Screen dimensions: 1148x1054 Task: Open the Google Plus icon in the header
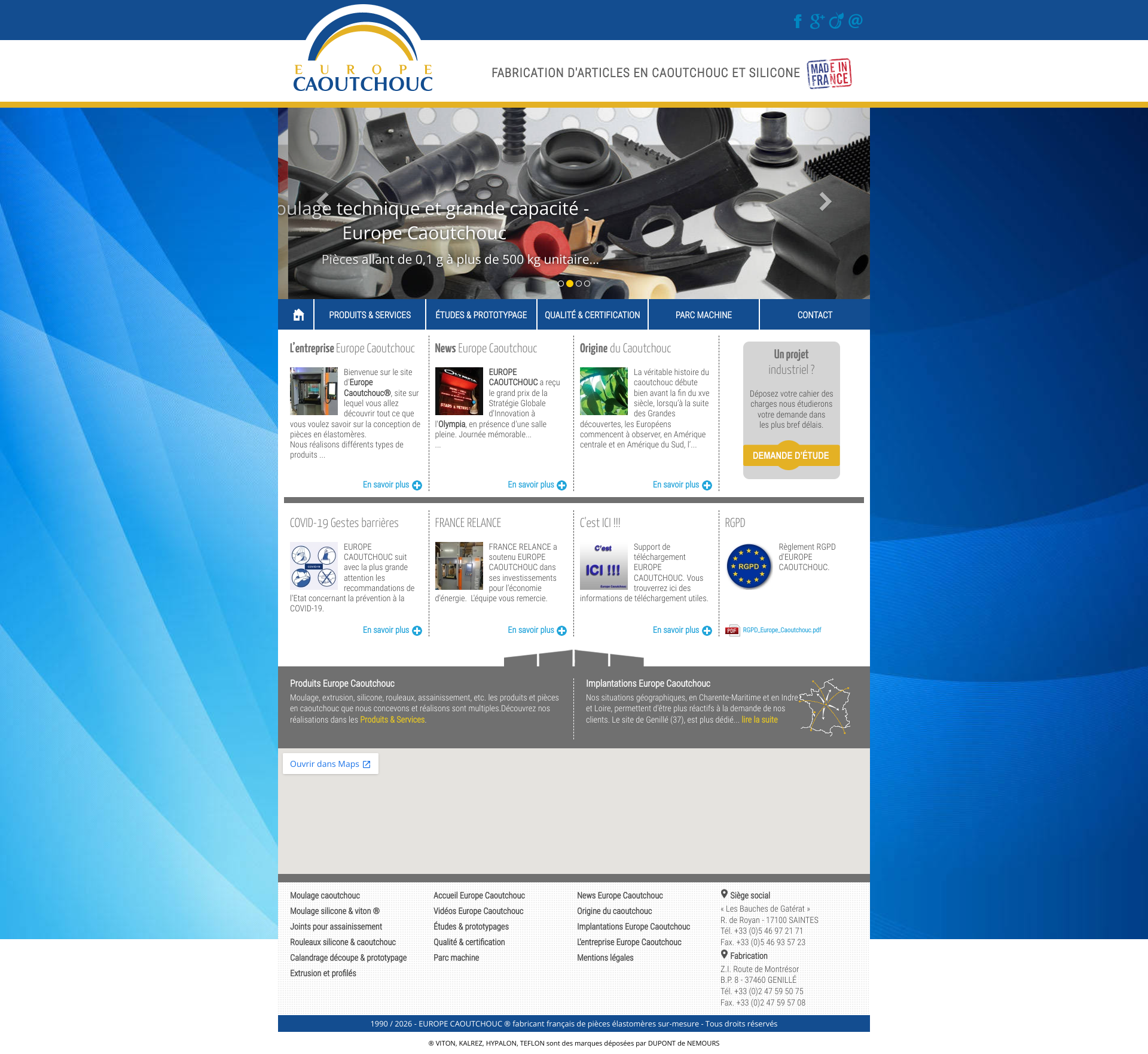817,22
